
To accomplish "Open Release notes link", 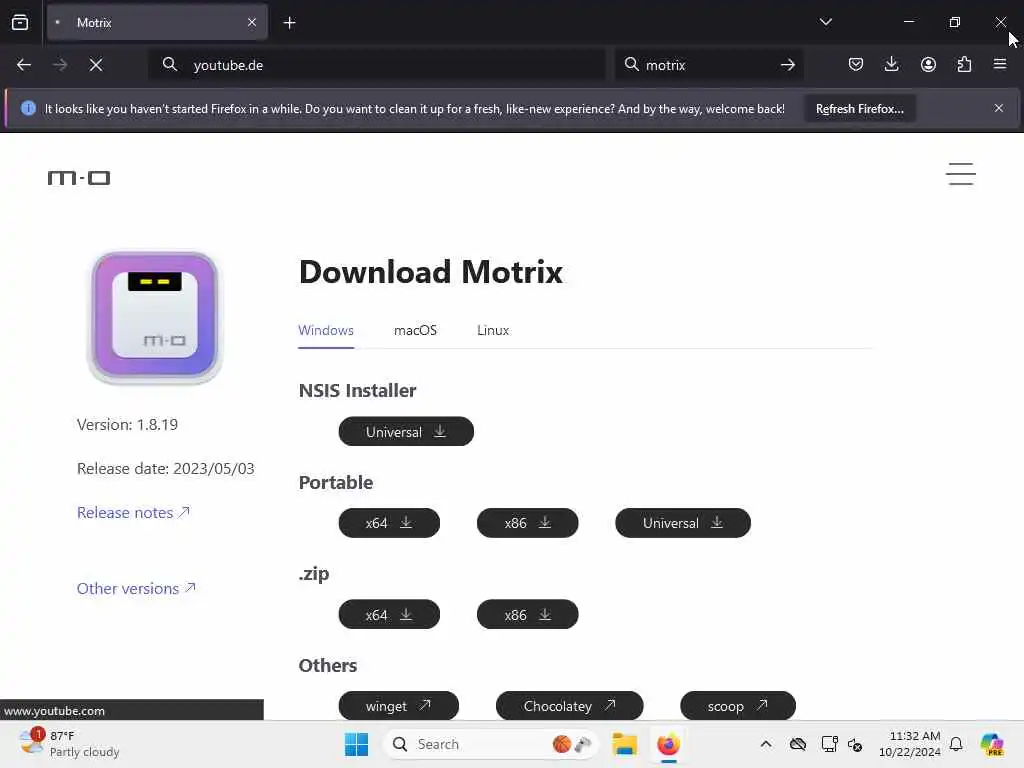I will click(x=133, y=513).
